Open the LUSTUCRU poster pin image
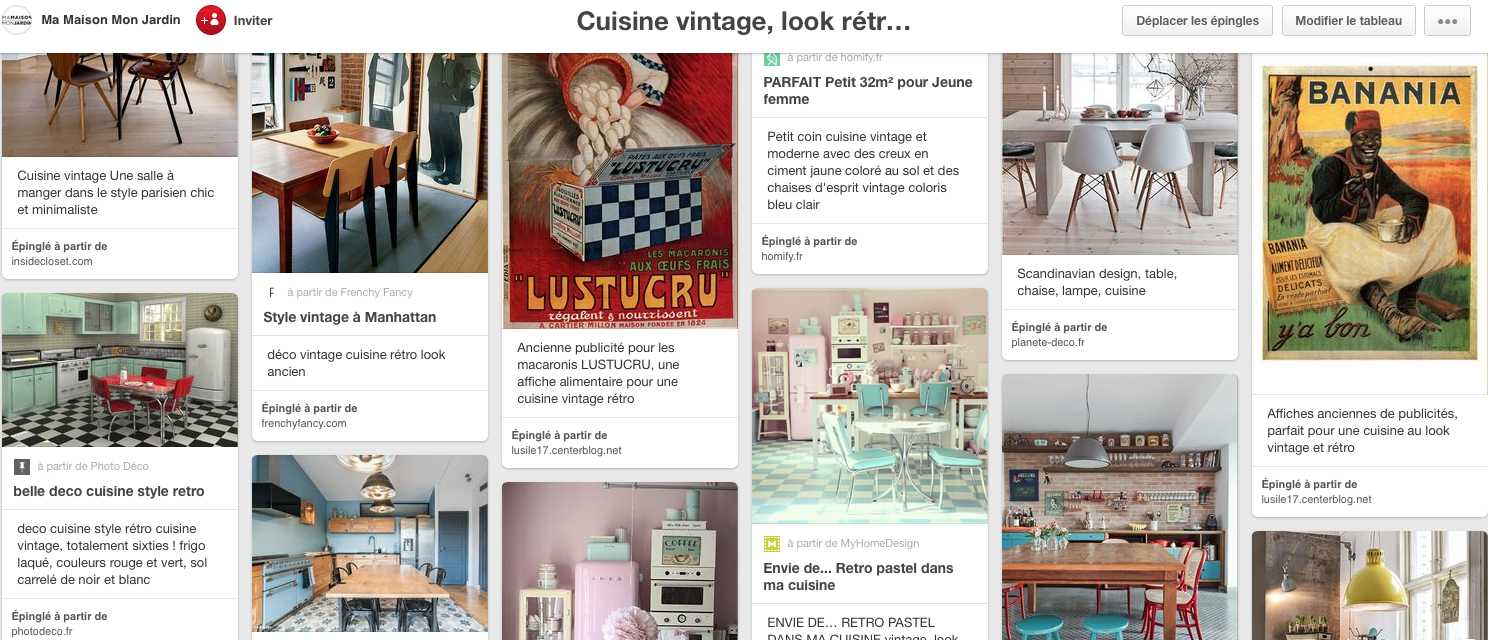The height and width of the screenshot is (640, 1488). (620, 190)
